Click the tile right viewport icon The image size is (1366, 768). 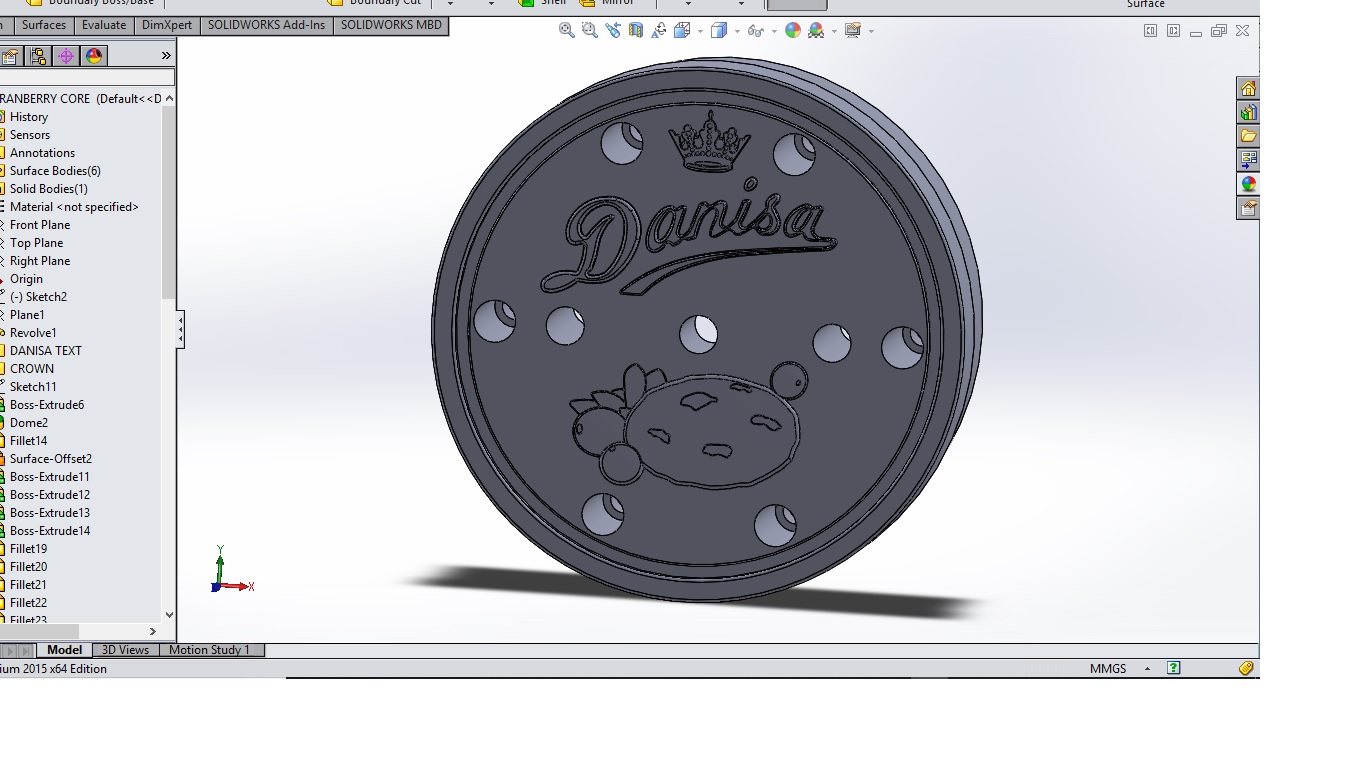coord(1173,31)
